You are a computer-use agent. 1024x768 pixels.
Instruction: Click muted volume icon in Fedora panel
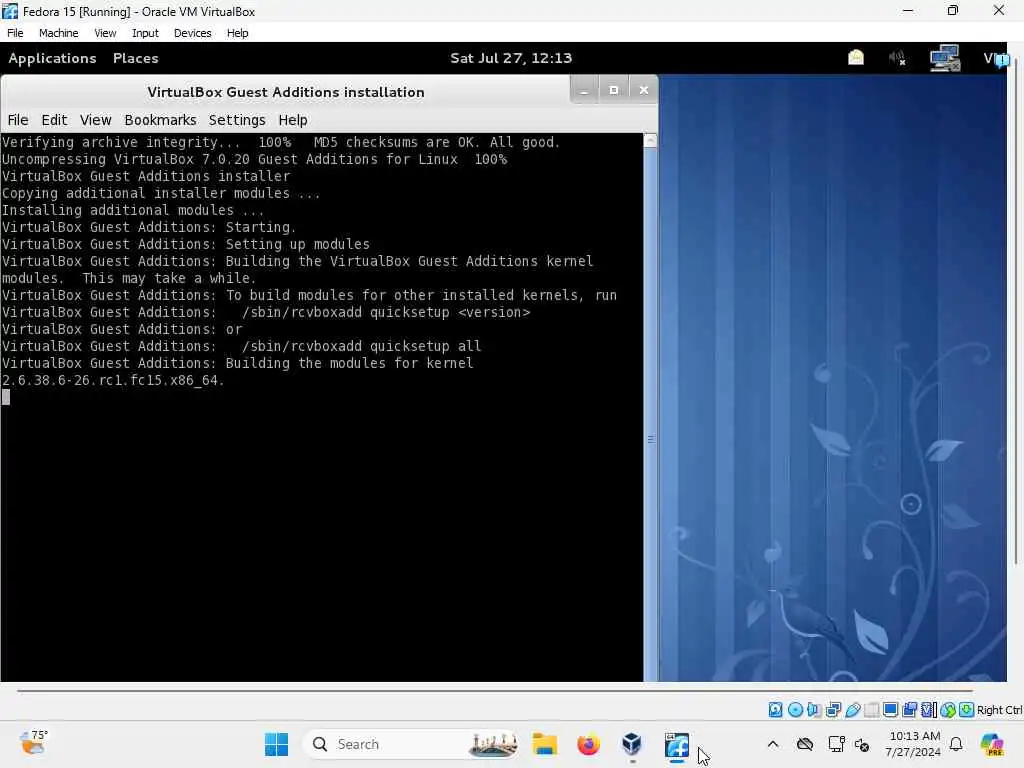pos(897,58)
